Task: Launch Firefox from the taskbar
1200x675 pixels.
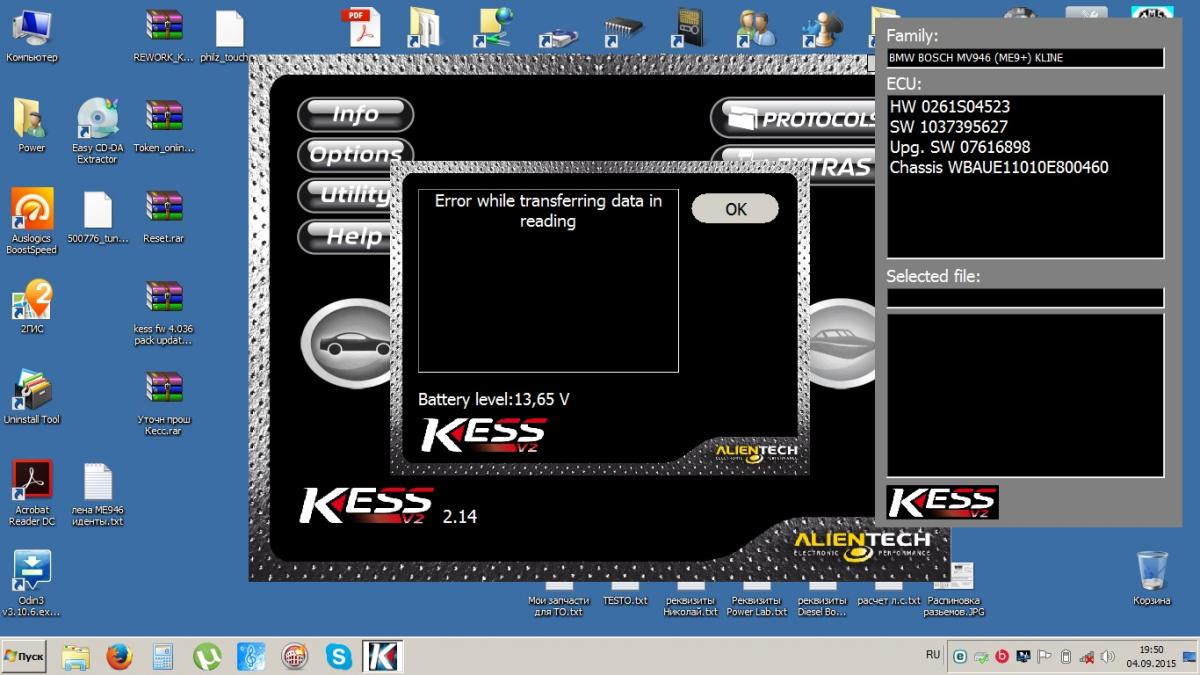Action: pos(120,656)
